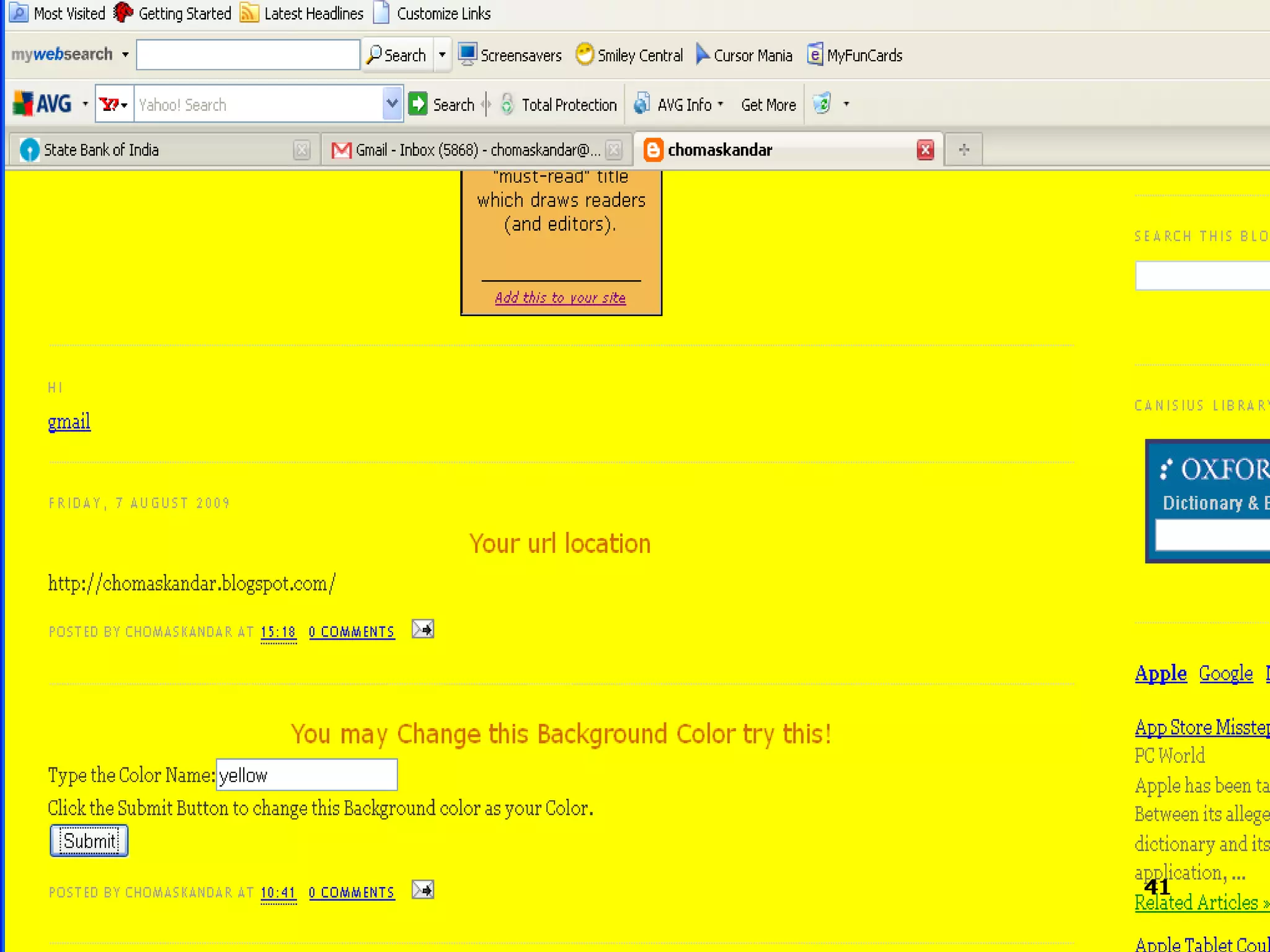
Task: Click email post icon for 10:41 post
Action: (x=422, y=890)
